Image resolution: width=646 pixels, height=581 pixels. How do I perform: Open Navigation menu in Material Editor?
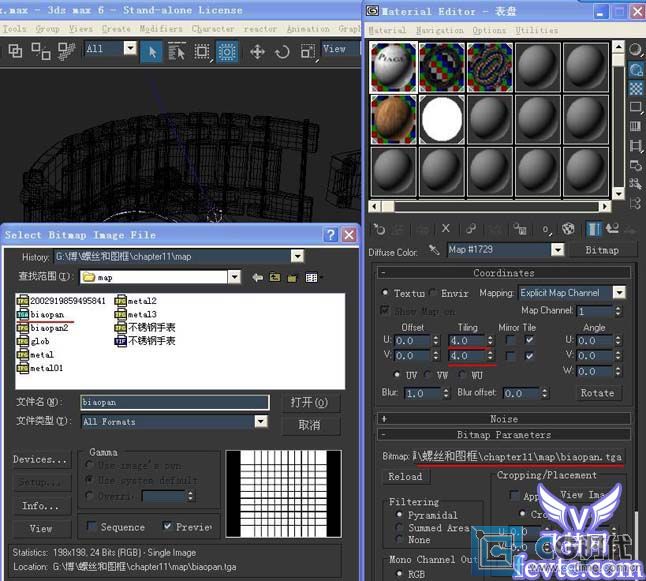point(440,30)
